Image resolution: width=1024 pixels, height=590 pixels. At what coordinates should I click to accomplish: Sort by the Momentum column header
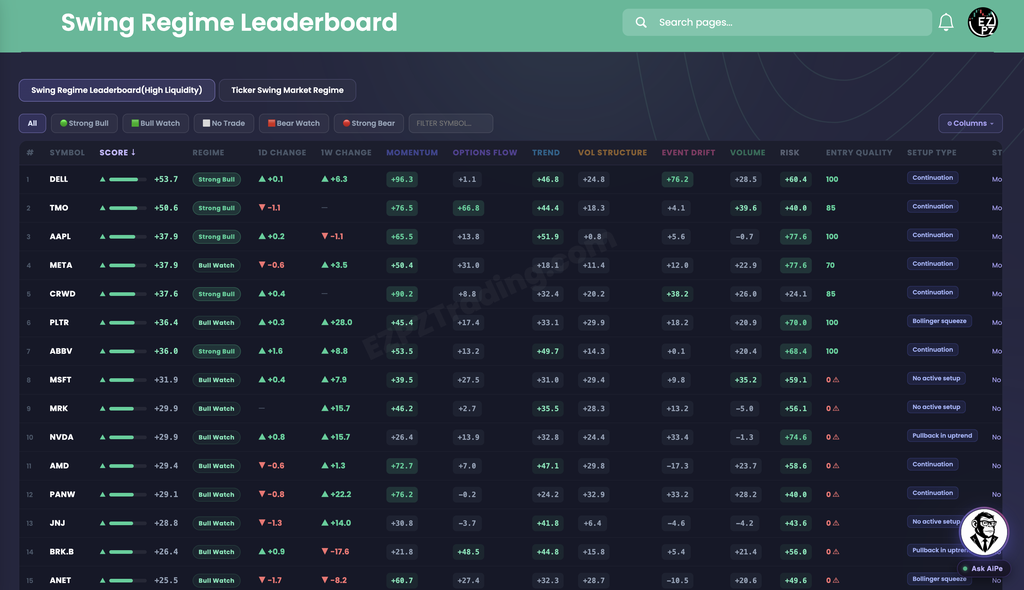pyautogui.click(x=412, y=152)
